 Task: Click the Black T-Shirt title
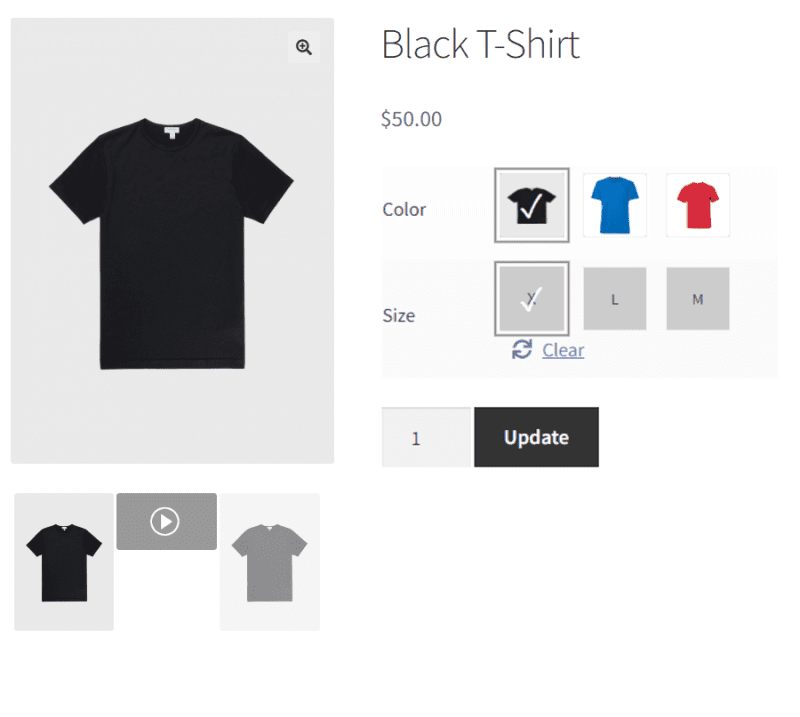(x=481, y=44)
